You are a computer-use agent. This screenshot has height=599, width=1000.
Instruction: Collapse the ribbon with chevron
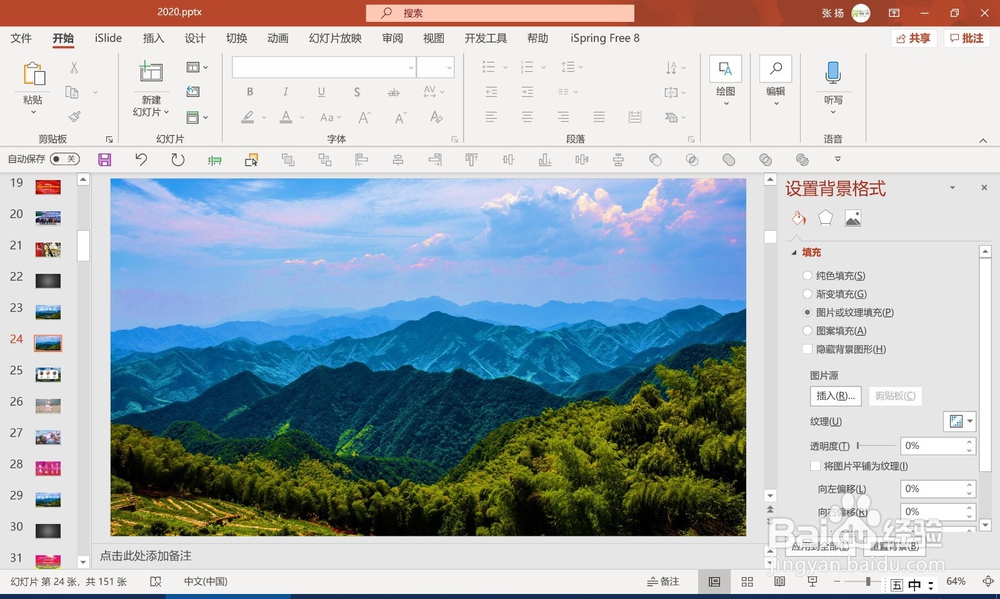click(x=983, y=140)
